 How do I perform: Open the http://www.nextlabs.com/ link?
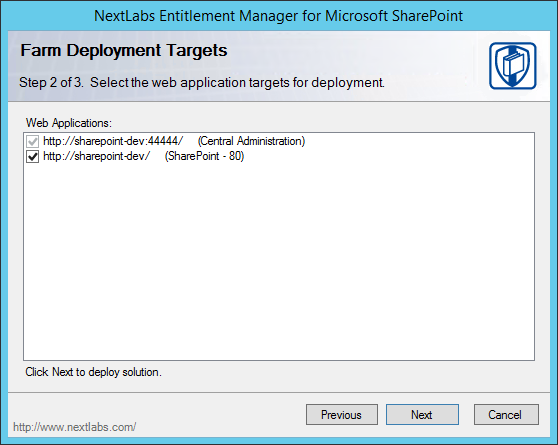click(x=74, y=427)
